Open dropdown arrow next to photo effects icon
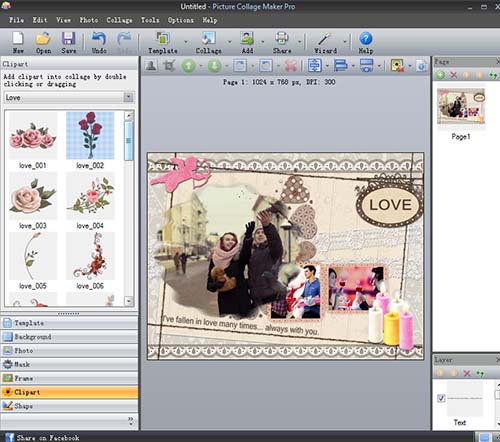The image size is (500, 442). 410,66
